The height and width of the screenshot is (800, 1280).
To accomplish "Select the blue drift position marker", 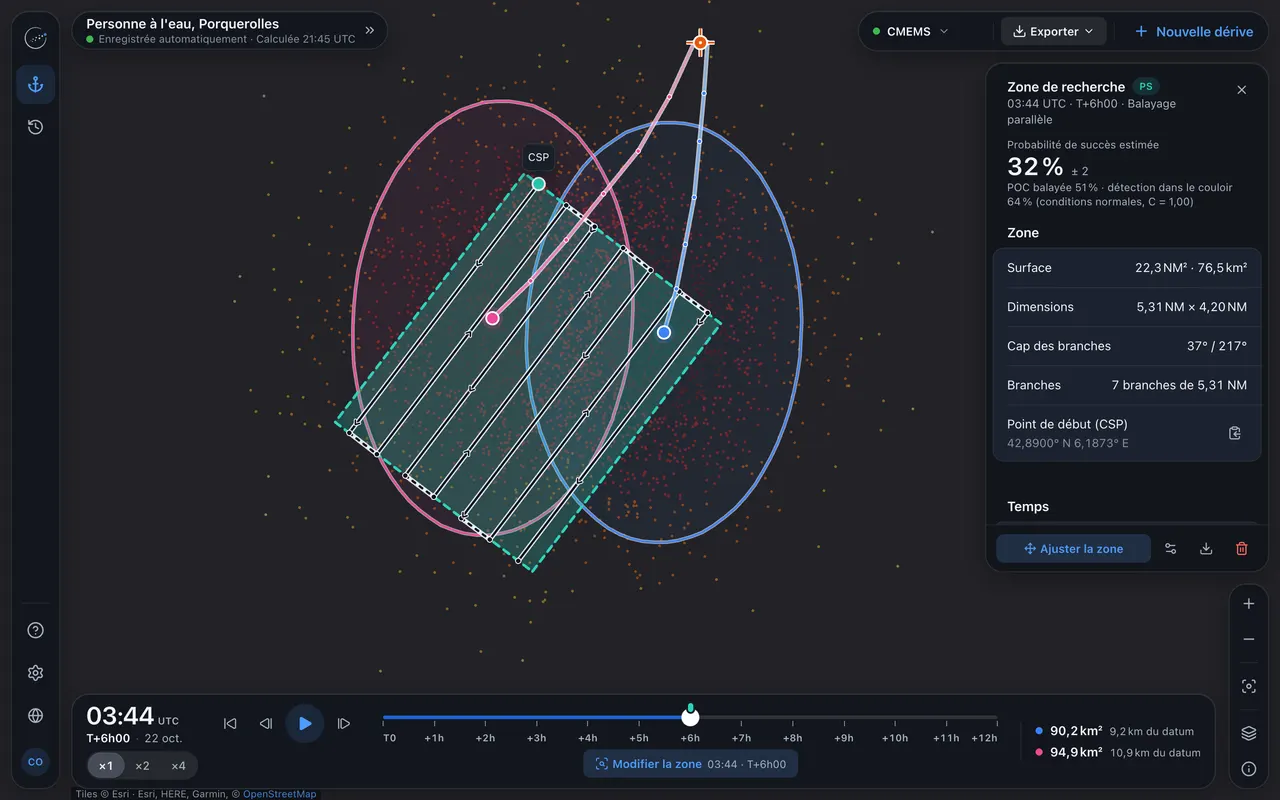I will pos(664,332).
